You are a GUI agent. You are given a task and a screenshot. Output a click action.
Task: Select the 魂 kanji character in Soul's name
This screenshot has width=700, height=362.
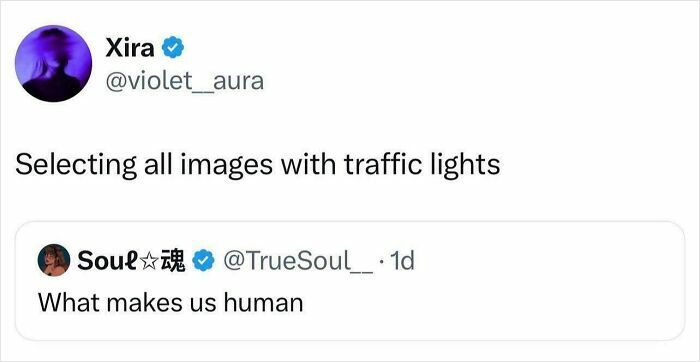tap(173, 261)
